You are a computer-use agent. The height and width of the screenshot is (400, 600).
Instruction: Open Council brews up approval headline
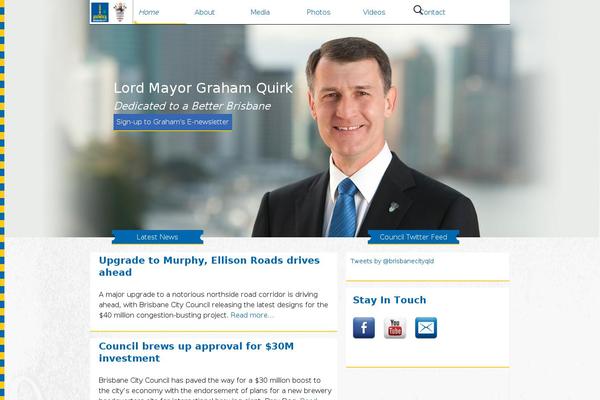point(196,352)
